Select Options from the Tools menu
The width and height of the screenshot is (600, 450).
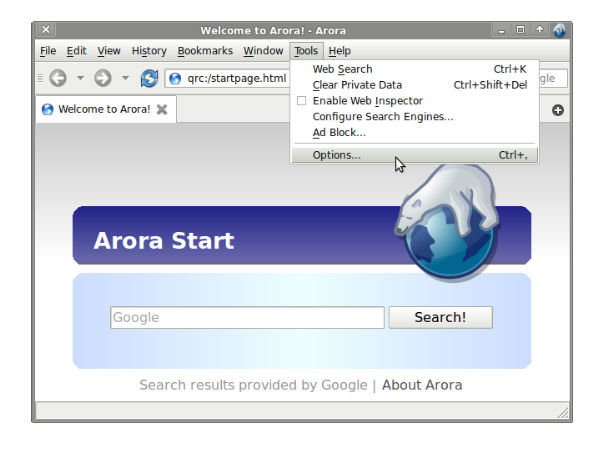(336, 155)
